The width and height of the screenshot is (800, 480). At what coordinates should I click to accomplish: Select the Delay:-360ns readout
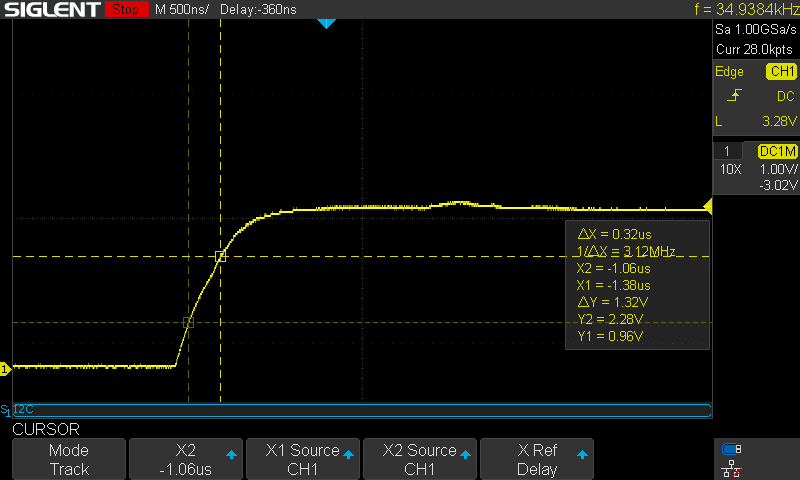coord(258,9)
